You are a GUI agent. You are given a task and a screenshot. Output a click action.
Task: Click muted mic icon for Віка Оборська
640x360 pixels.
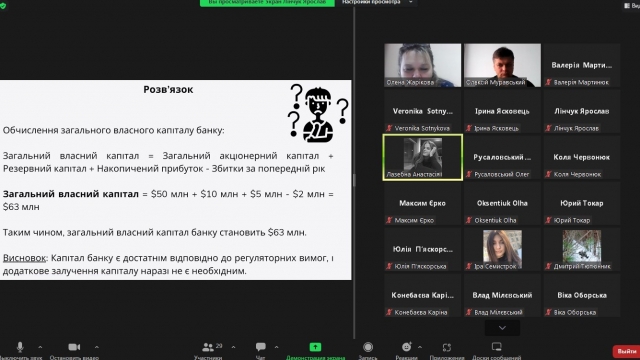tap(549, 312)
